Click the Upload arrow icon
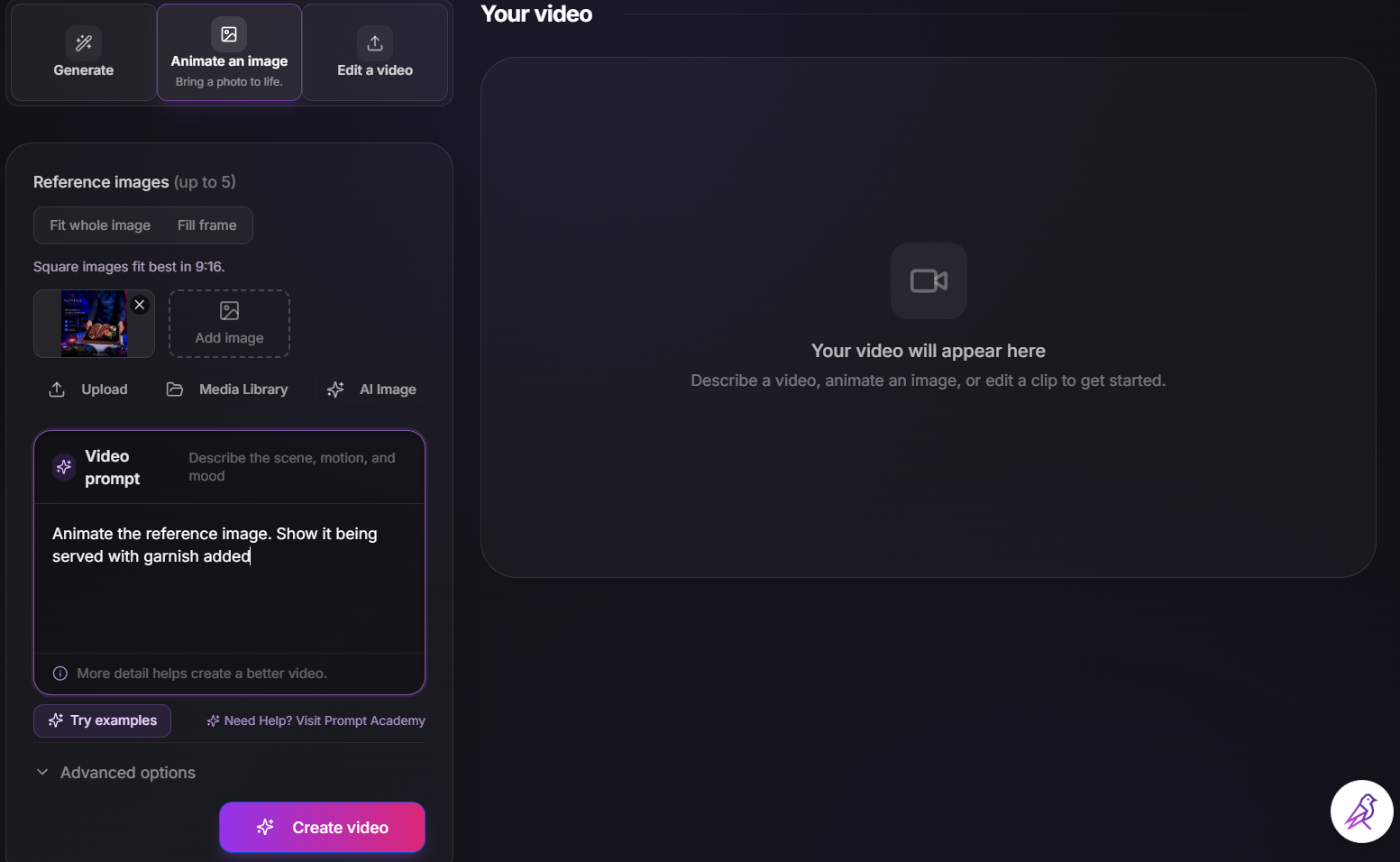 [57, 390]
